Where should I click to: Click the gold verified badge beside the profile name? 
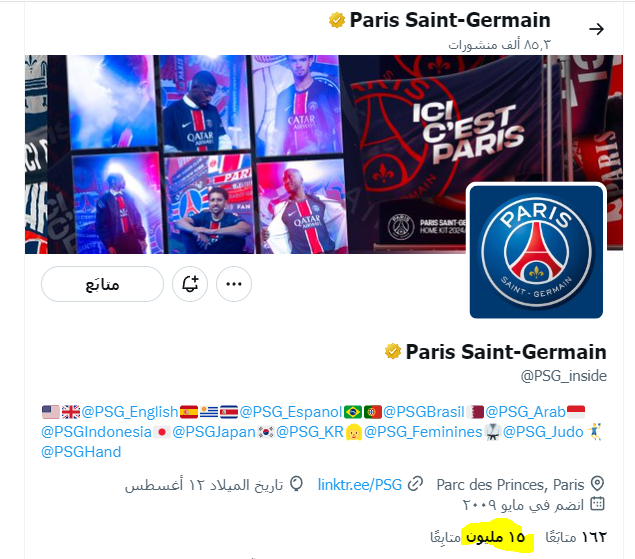pos(392,351)
